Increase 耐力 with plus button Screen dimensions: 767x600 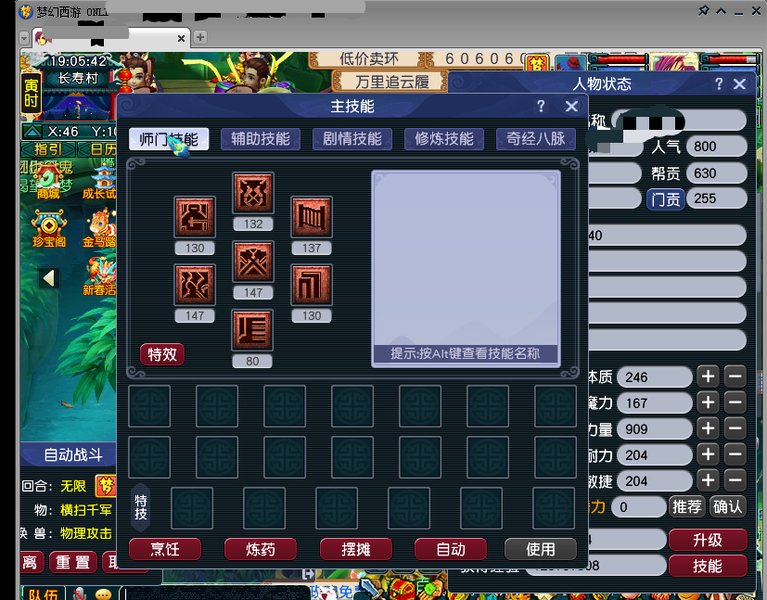coord(708,454)
